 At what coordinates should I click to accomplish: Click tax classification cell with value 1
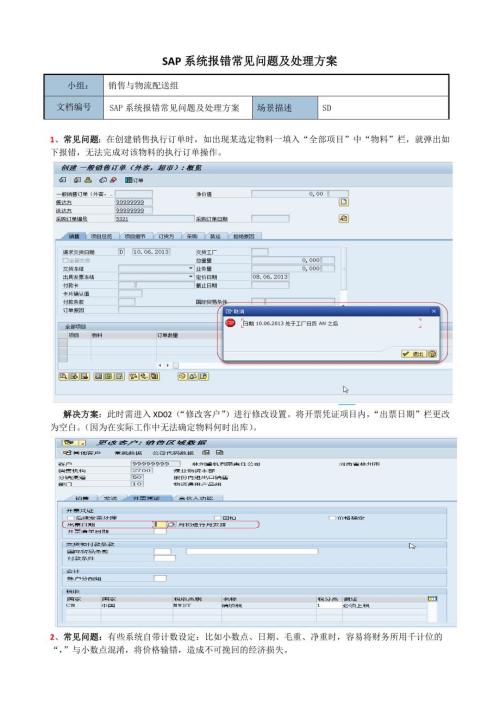tap(328, 606)
